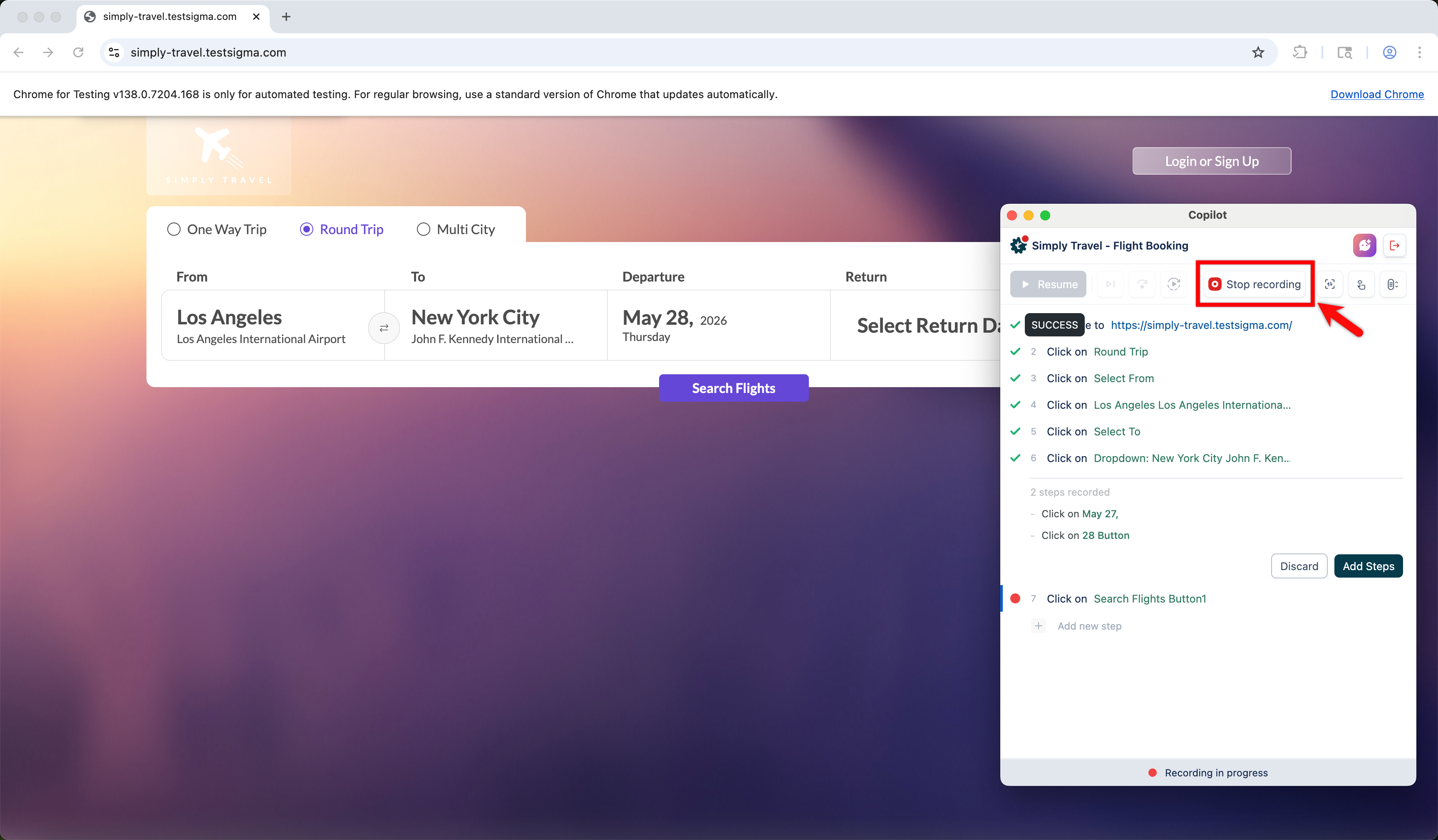Screen dimensions: 1438x840
Task: Bookmark this page with the star icon
Action: pos(1258,52)
